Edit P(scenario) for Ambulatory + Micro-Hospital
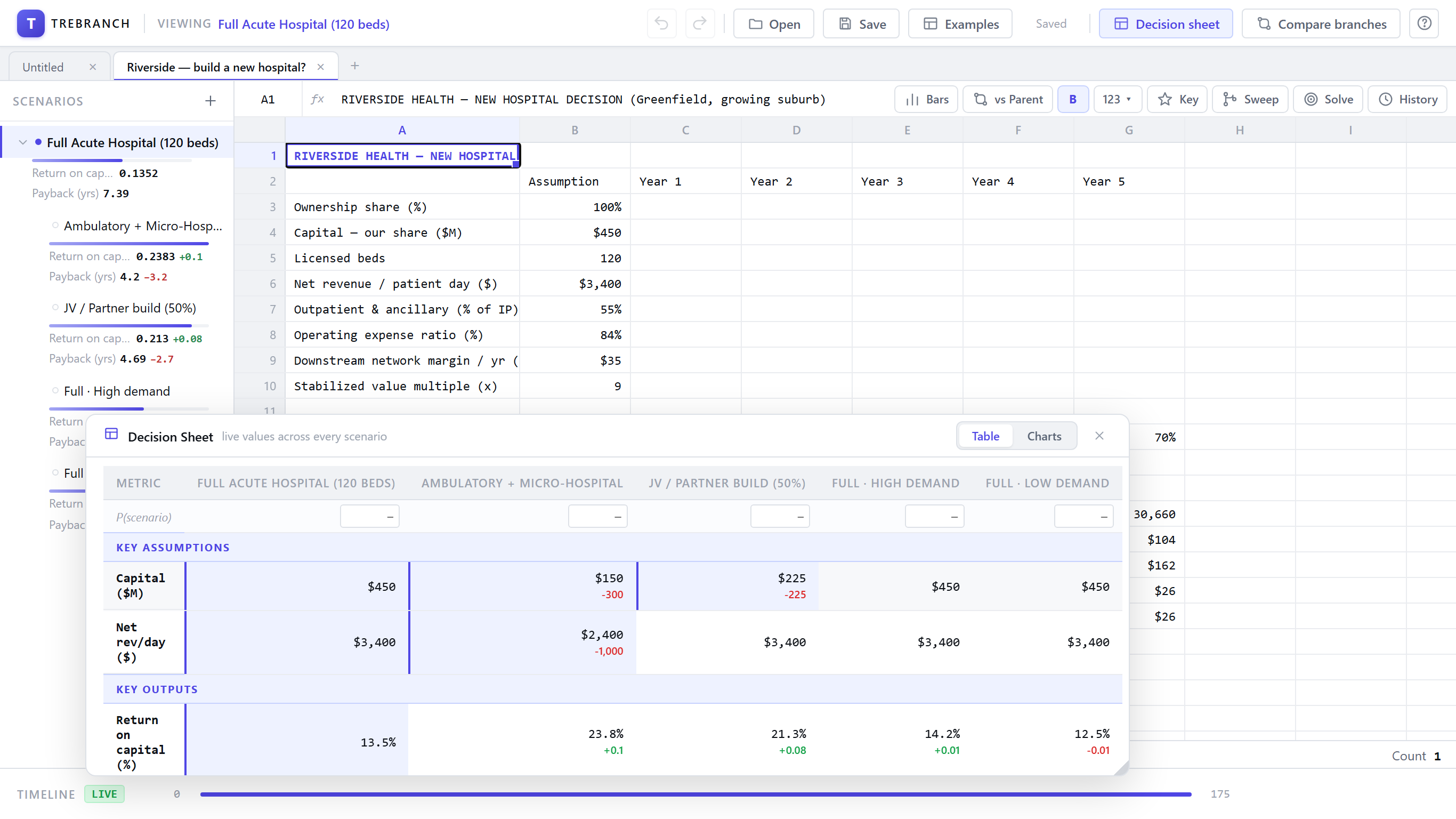1456x819 pixels. (x=597, y=516)
